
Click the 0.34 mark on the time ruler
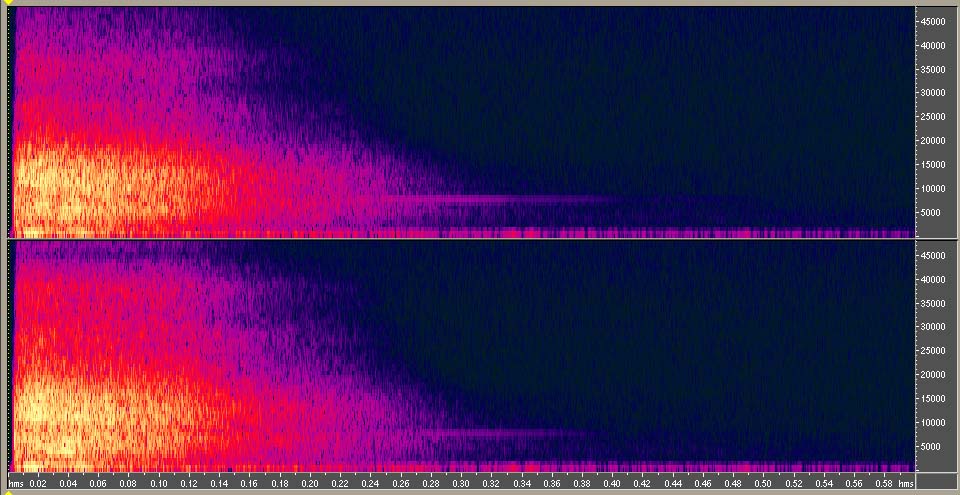coord(521,483)
